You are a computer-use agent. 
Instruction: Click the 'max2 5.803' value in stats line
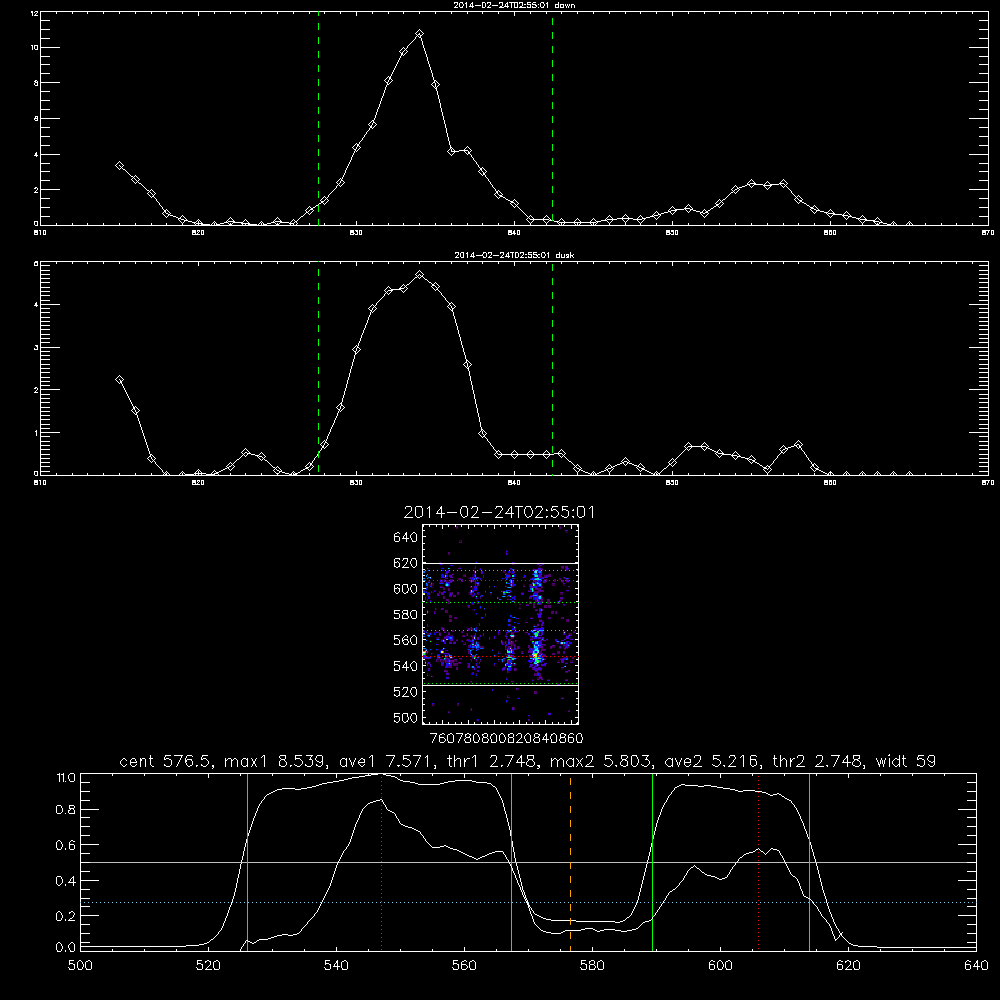(599, 761)
